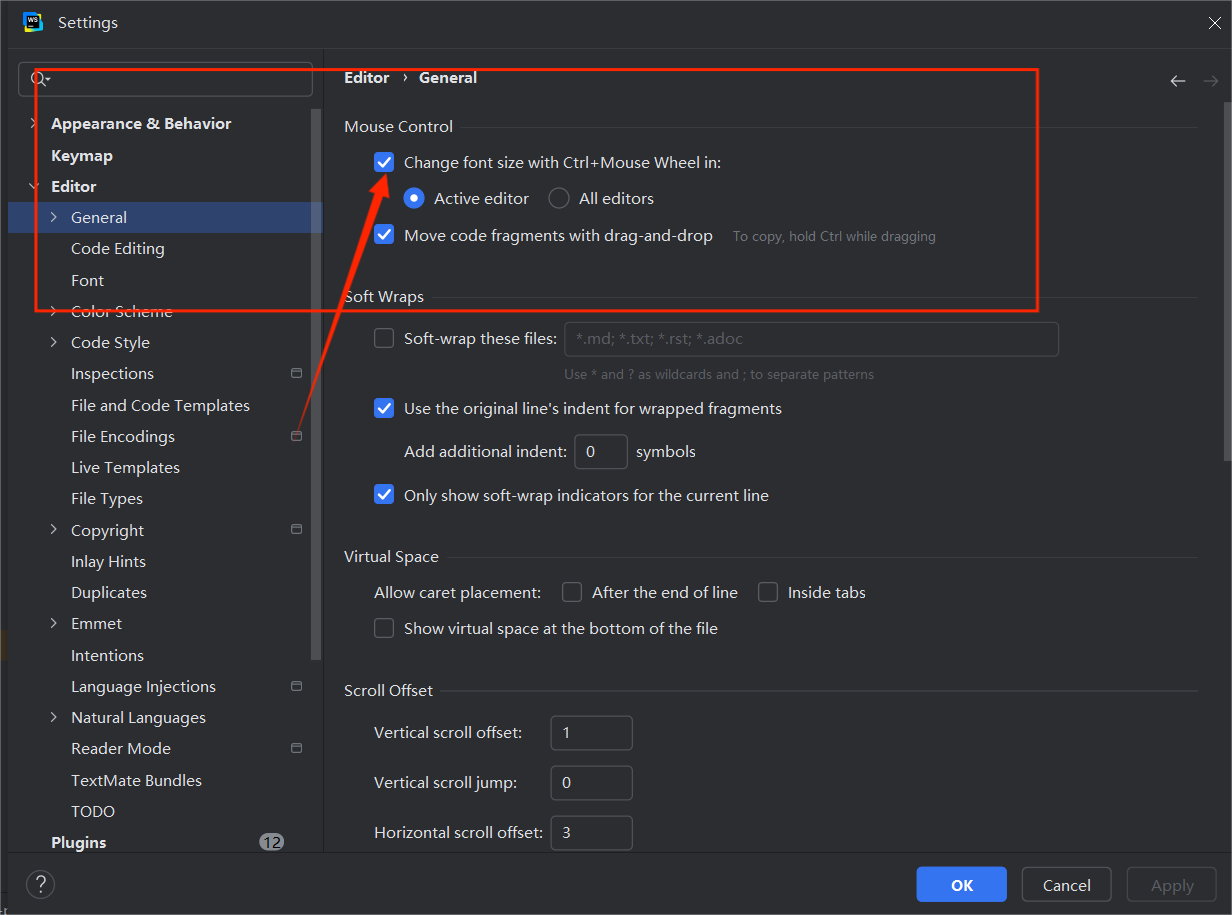Screen dimensions: 1232x915
Task: Click project-level icon beside File Encodings
Action: [296, 436]
